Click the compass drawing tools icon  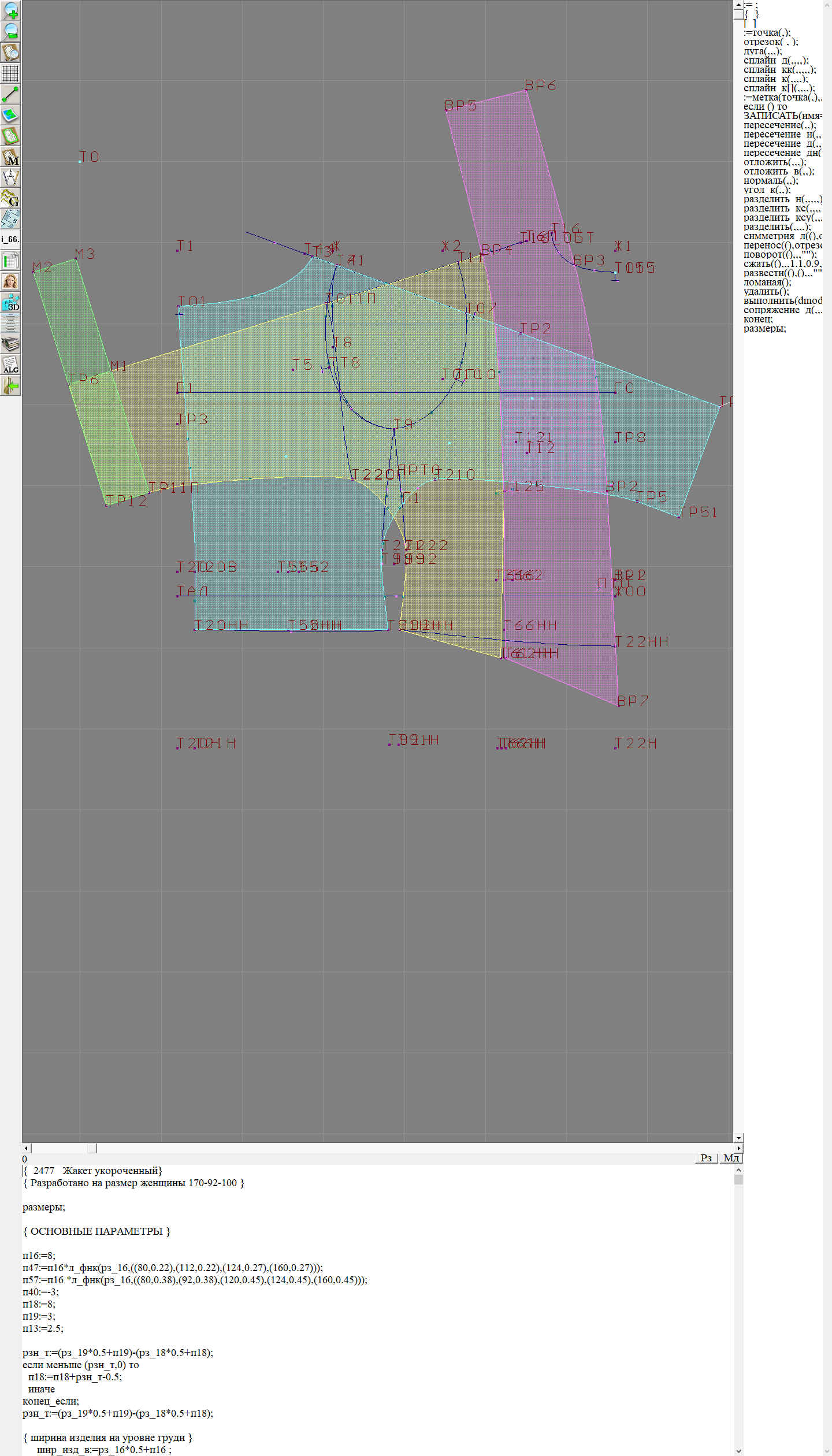coord(10,177)
